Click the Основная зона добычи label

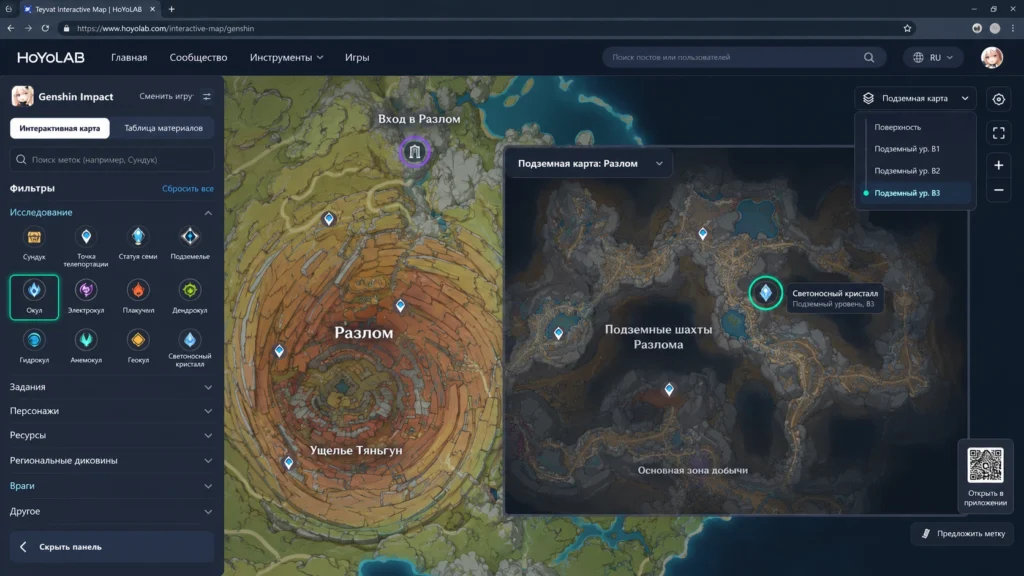[692, 470]
